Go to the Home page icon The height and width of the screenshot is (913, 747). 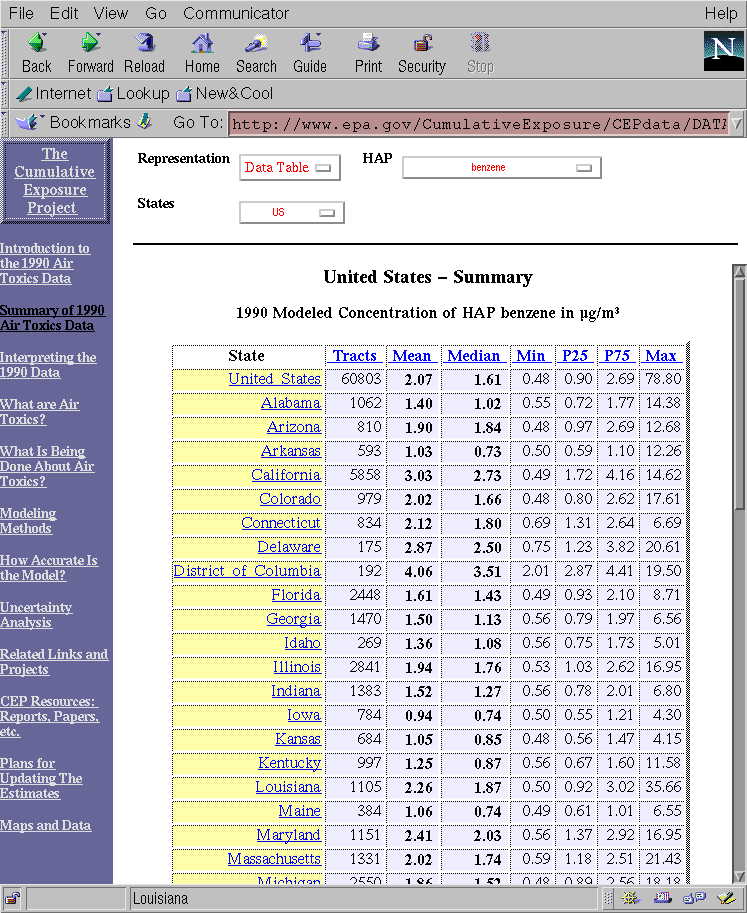202,44
